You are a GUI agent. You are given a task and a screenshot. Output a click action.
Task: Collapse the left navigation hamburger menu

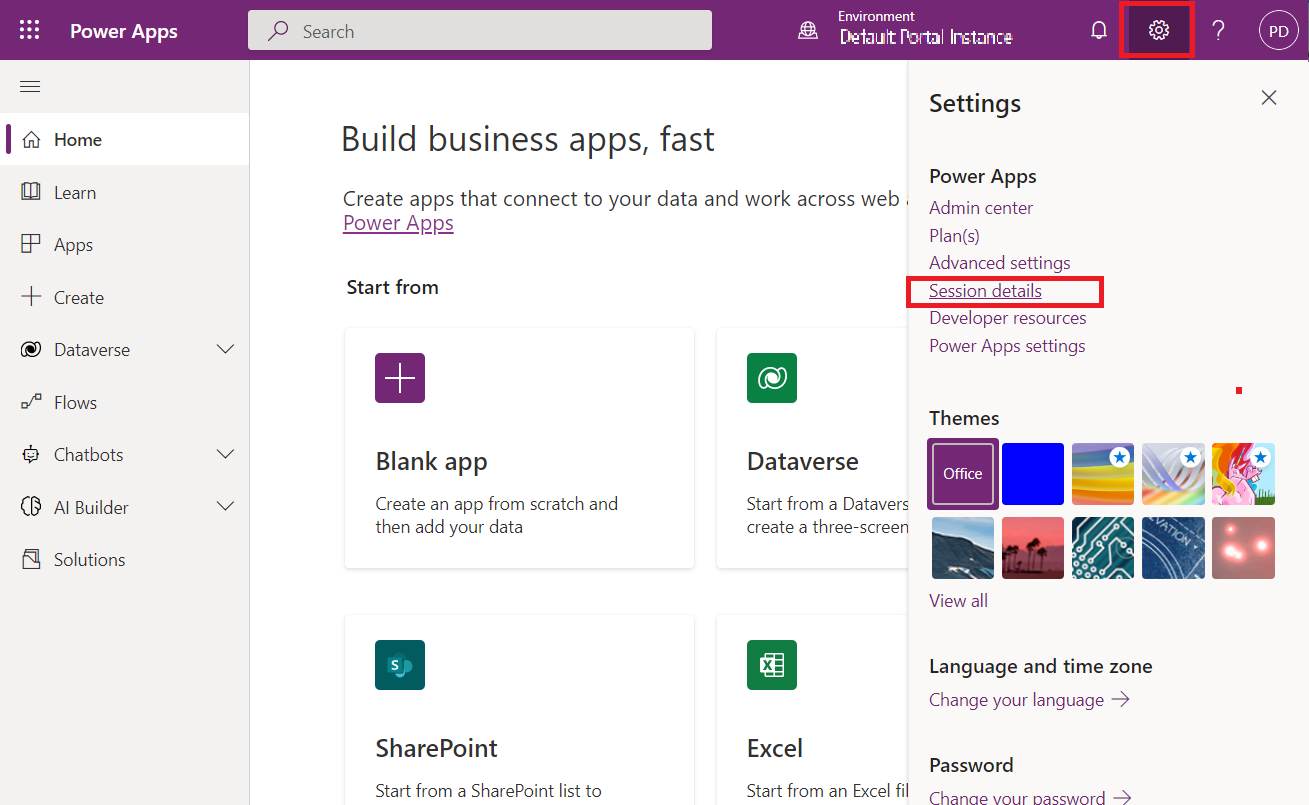click(x=30, y=87)
